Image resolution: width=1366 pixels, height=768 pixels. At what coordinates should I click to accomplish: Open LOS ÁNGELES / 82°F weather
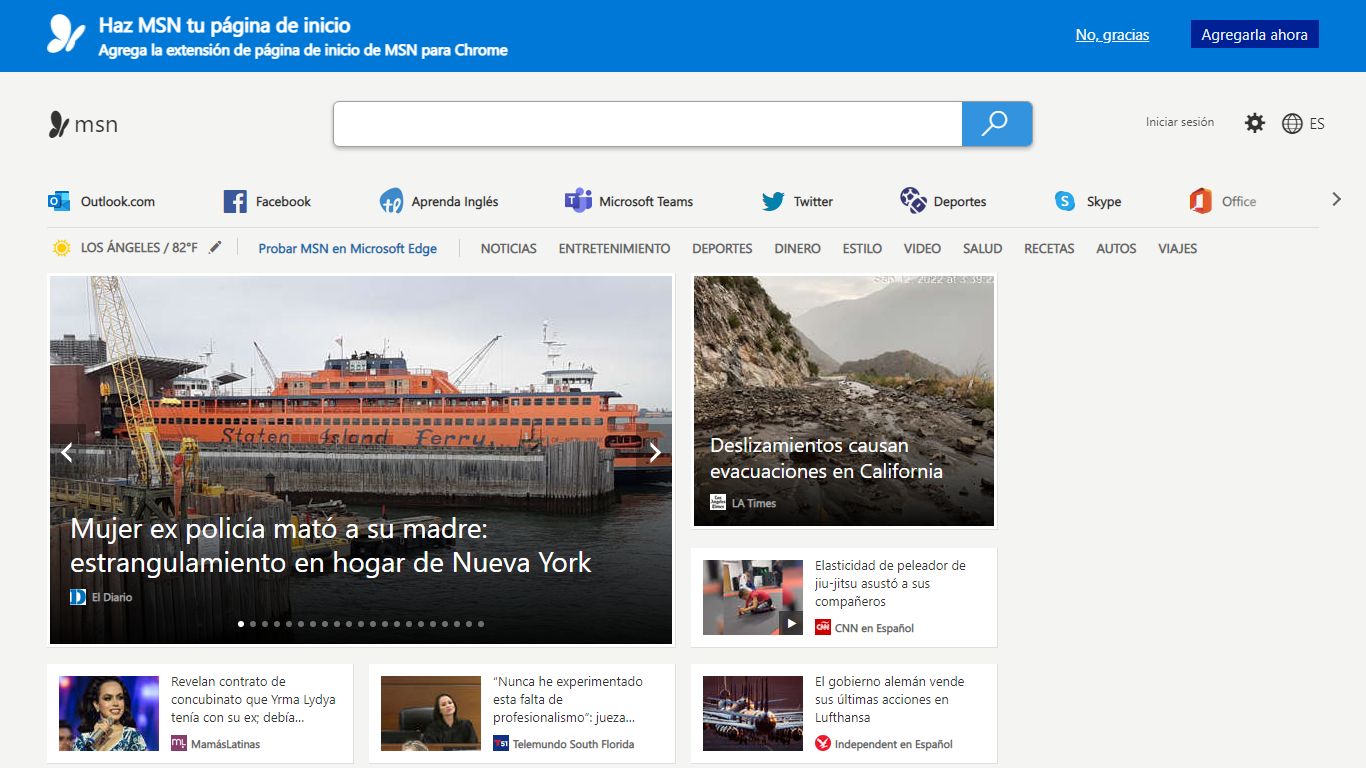tap(139, 247)
